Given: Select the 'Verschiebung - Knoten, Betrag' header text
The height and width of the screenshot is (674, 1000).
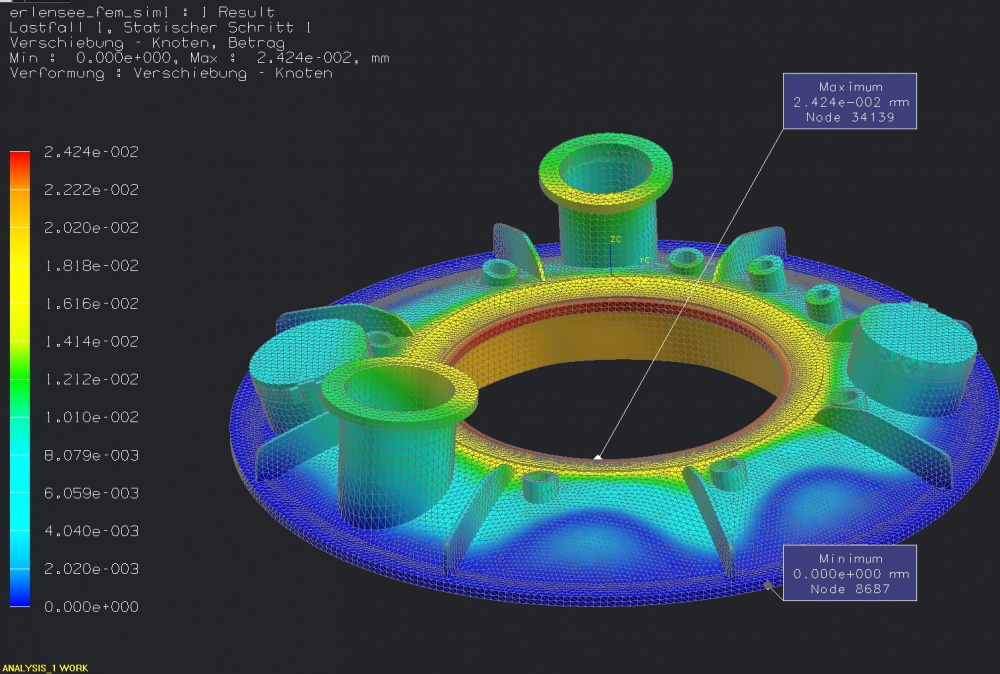Looking at the screenshot, I should coord(147,43).
